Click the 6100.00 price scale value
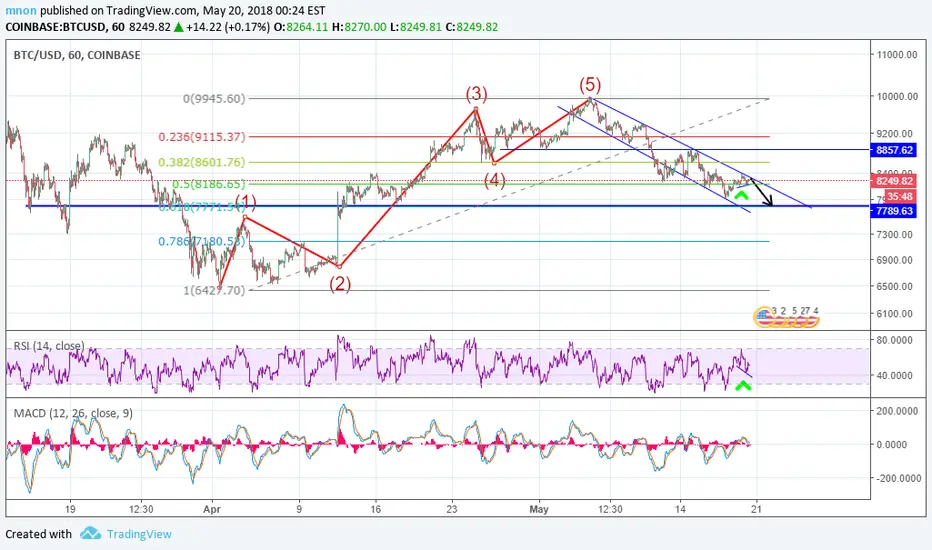932x550 pixels. point(895,313)
